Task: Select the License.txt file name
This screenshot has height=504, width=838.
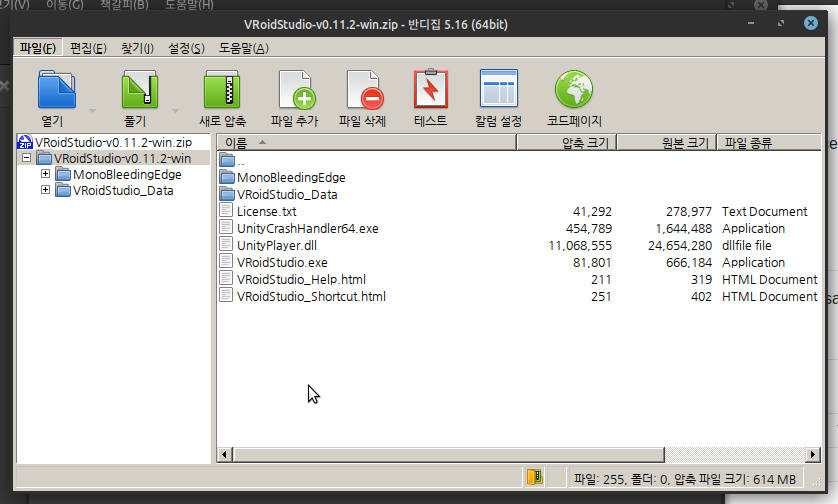Action: pyautogui.click(x=267, y=211)
